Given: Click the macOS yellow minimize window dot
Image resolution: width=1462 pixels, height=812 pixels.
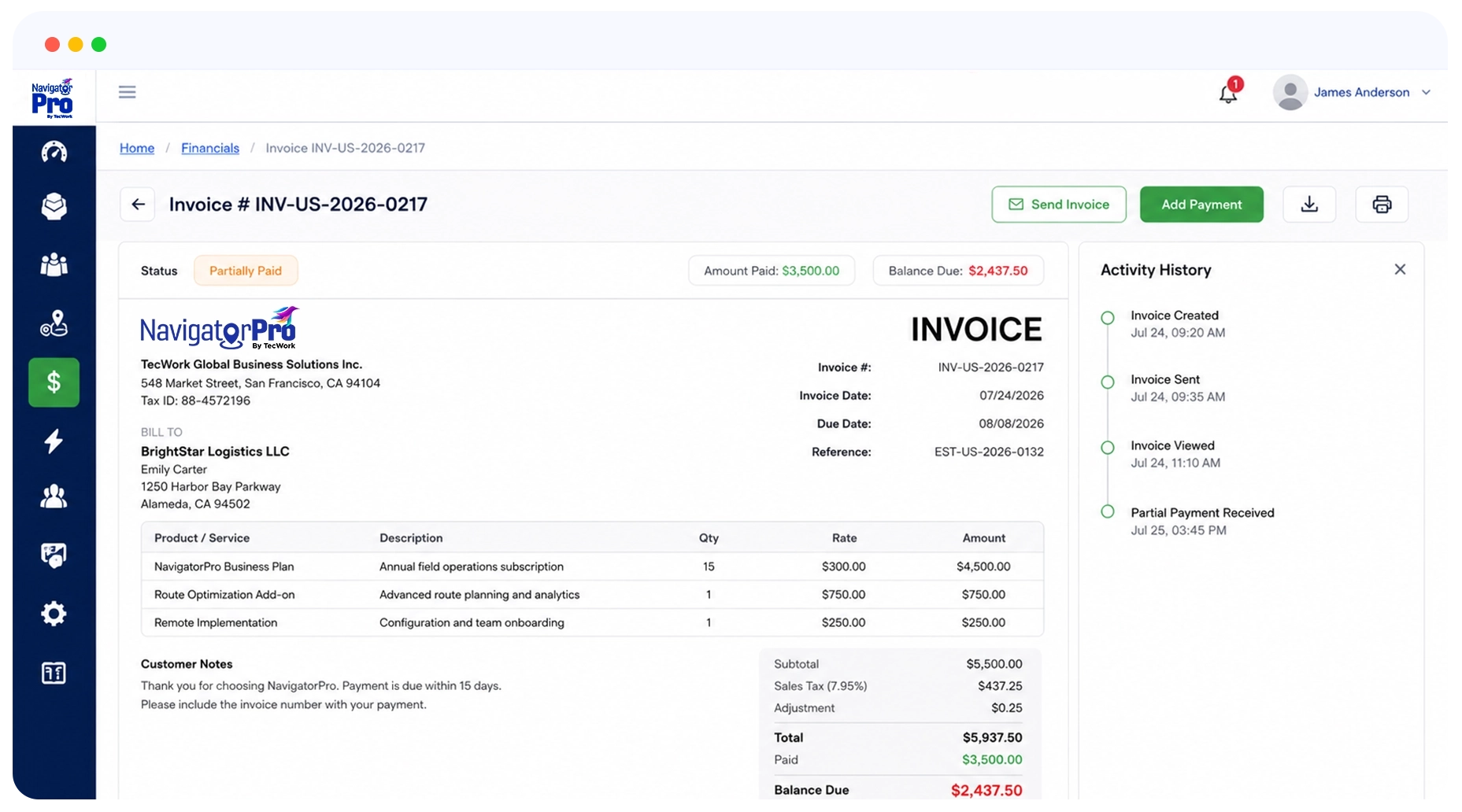Looking at the screenshot, I should coord(76,44).
